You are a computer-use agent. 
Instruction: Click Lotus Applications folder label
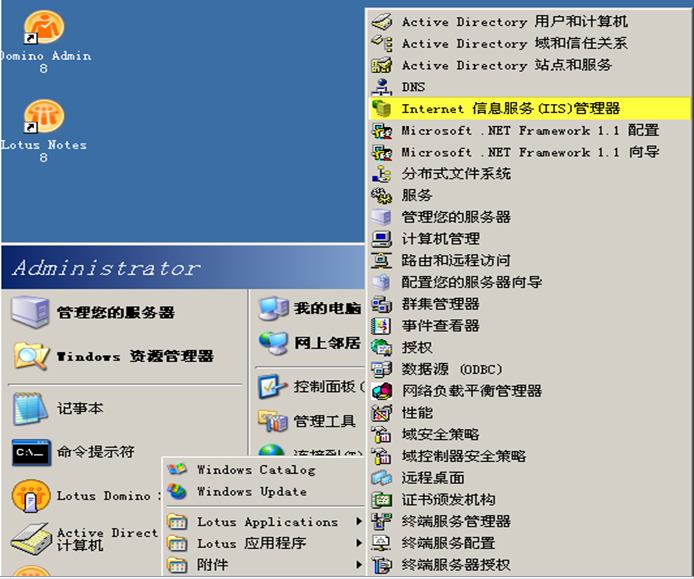point(267,522)
